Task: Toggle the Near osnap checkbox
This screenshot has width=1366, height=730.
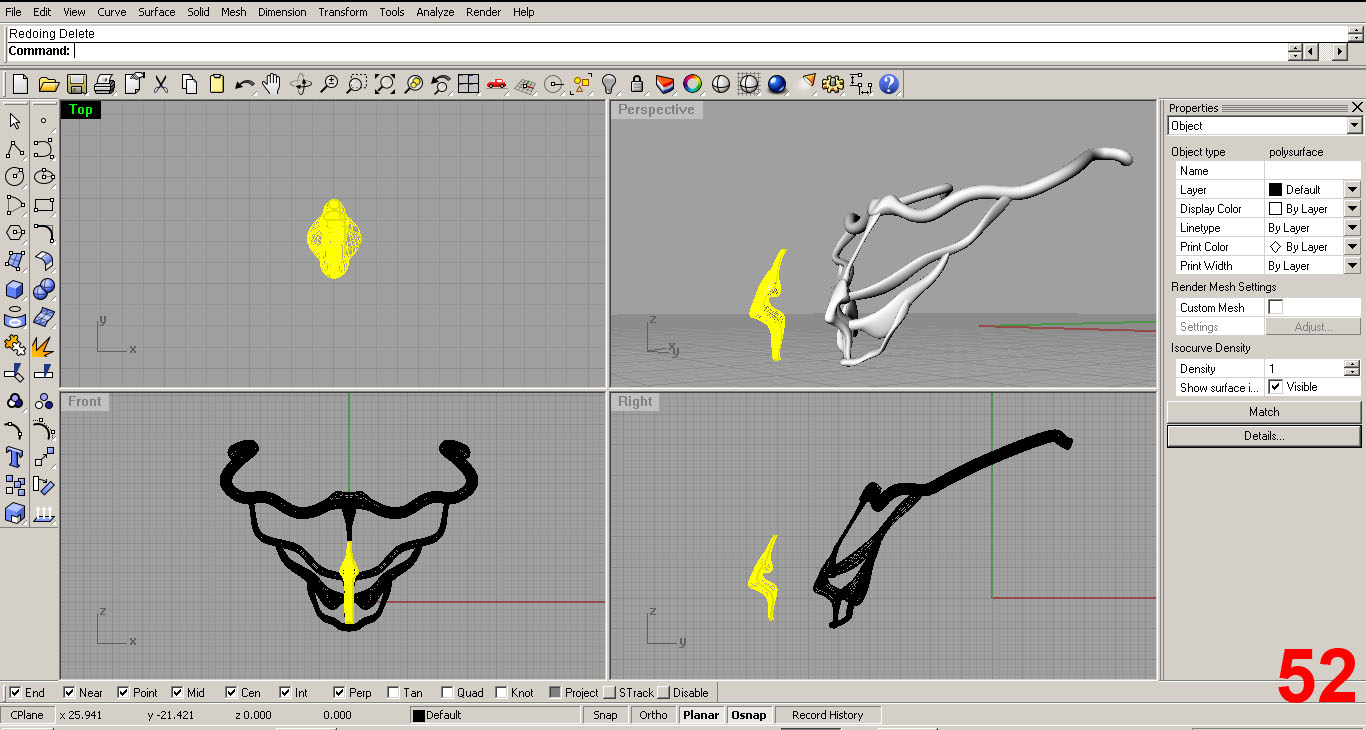Action: coord(70,692)
